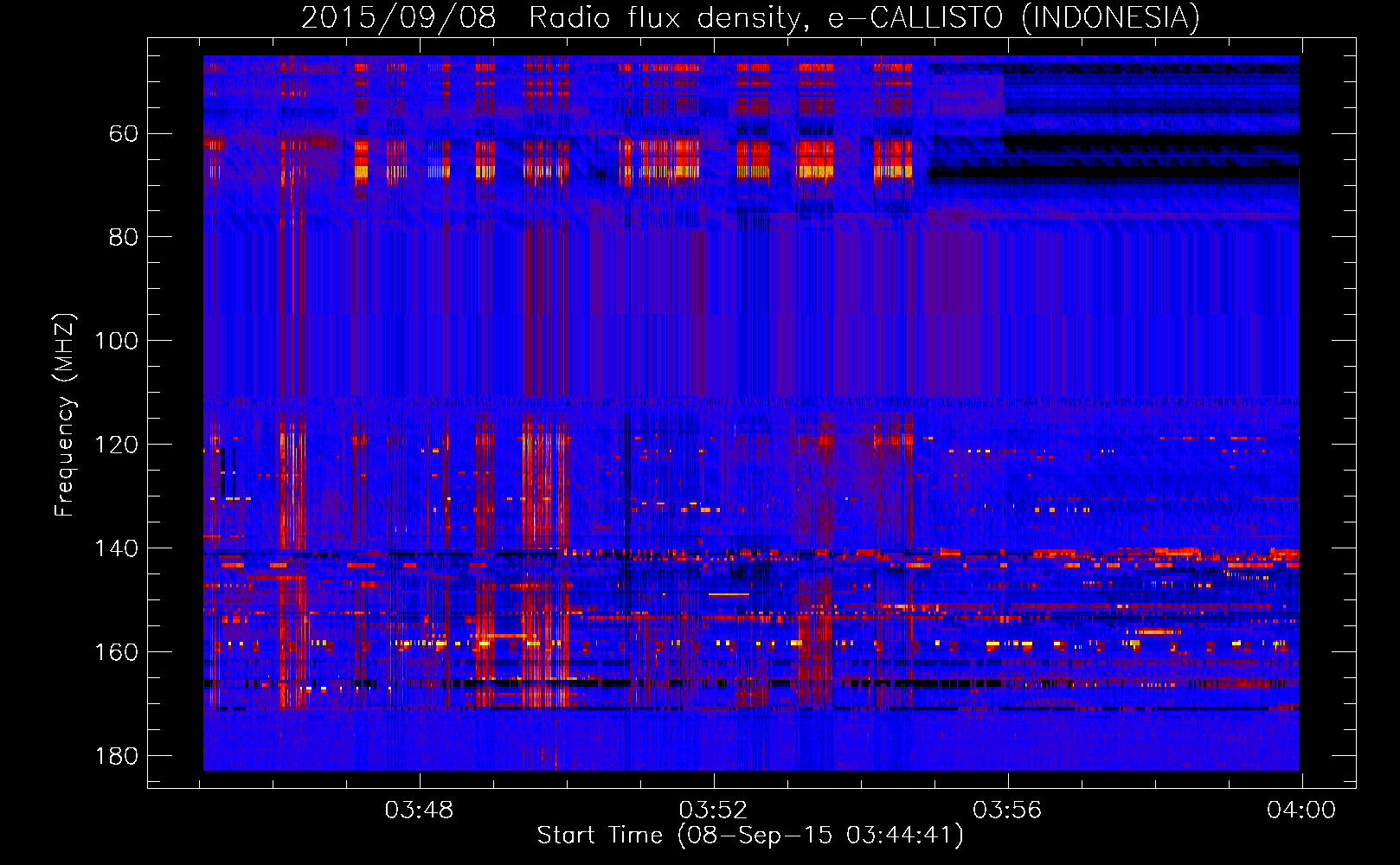1400x865 pixels.
Task: Click the 'Start Time (08-Sep-15 03:44:41)' axis label
Action: (750, 836)
